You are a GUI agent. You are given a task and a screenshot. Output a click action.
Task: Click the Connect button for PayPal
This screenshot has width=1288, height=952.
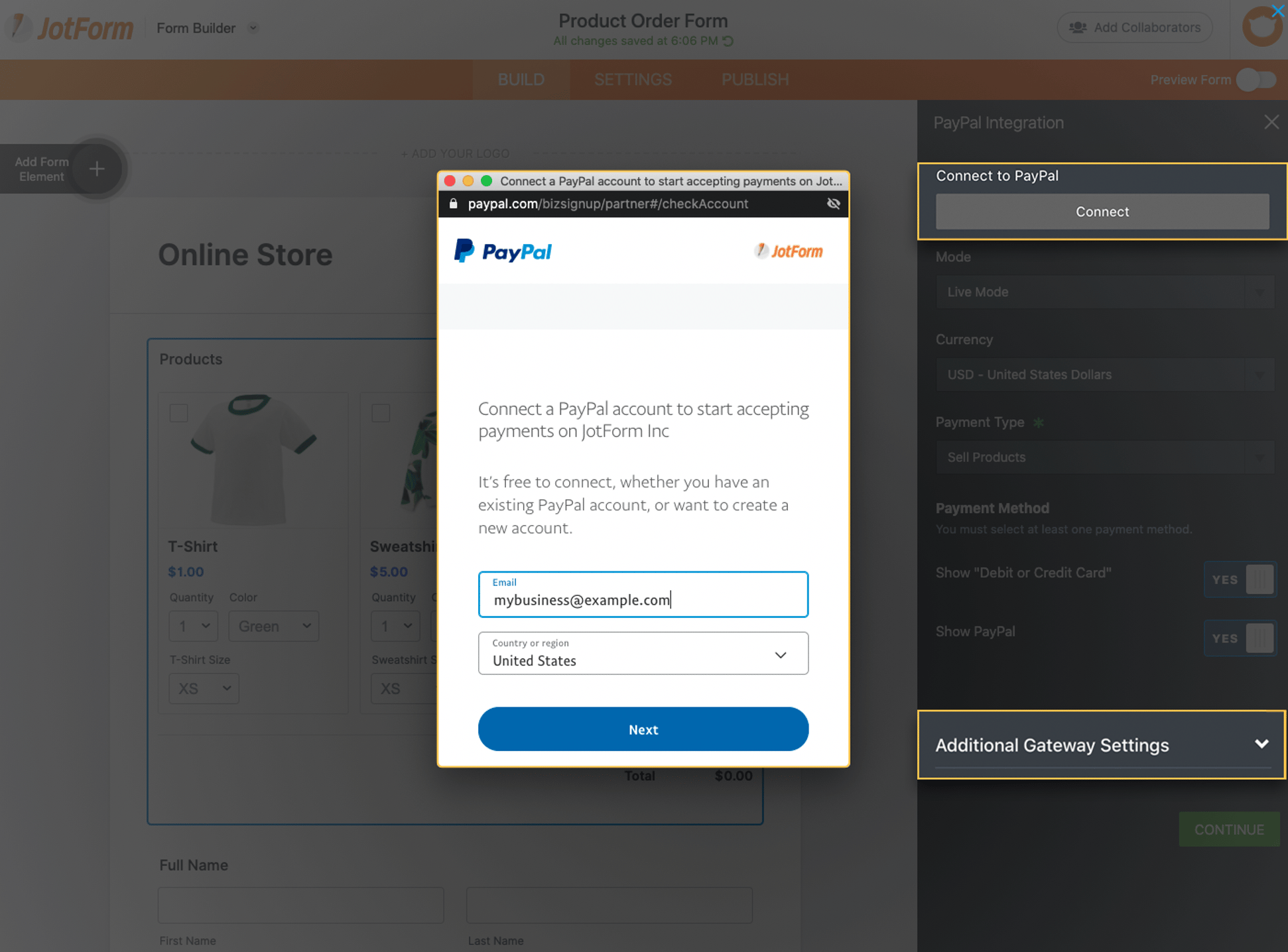[x=1102, y=211]
